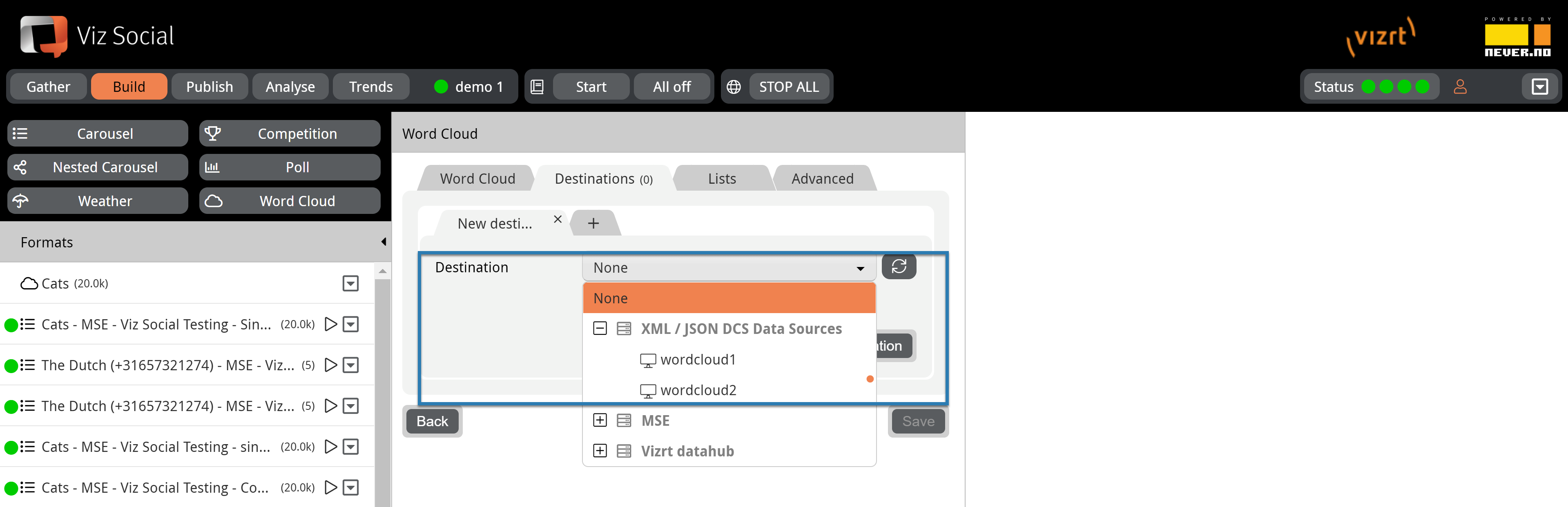Select wordcloud1 as destination

(700, 358)
